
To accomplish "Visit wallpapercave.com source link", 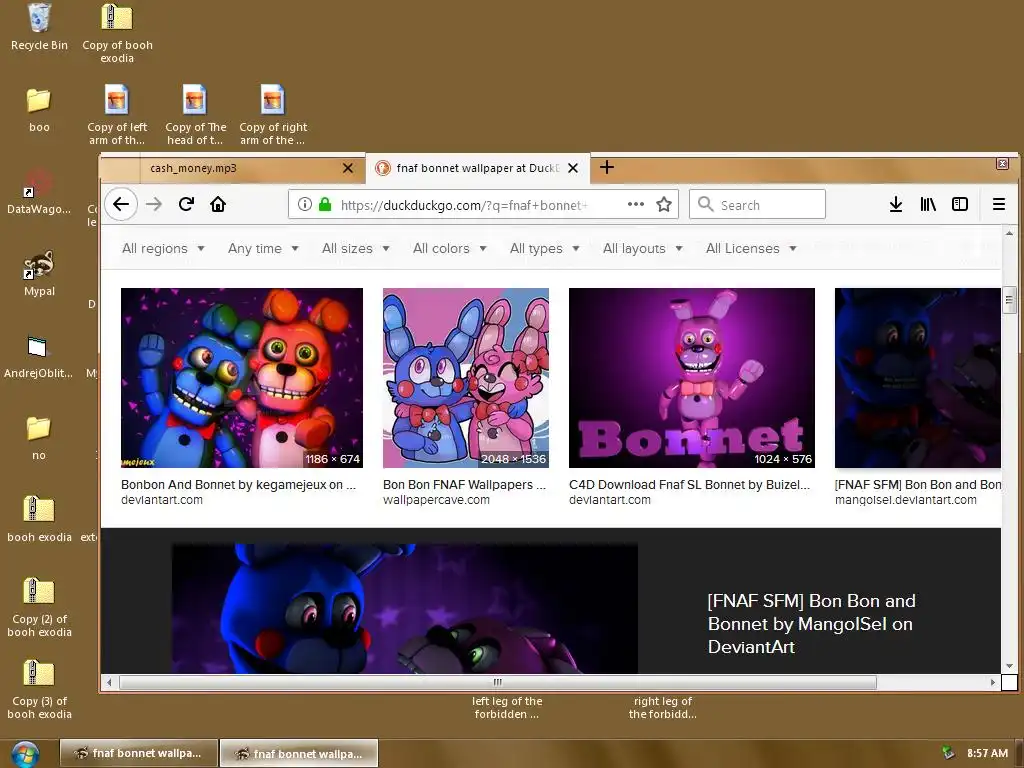I will (436, 500).
